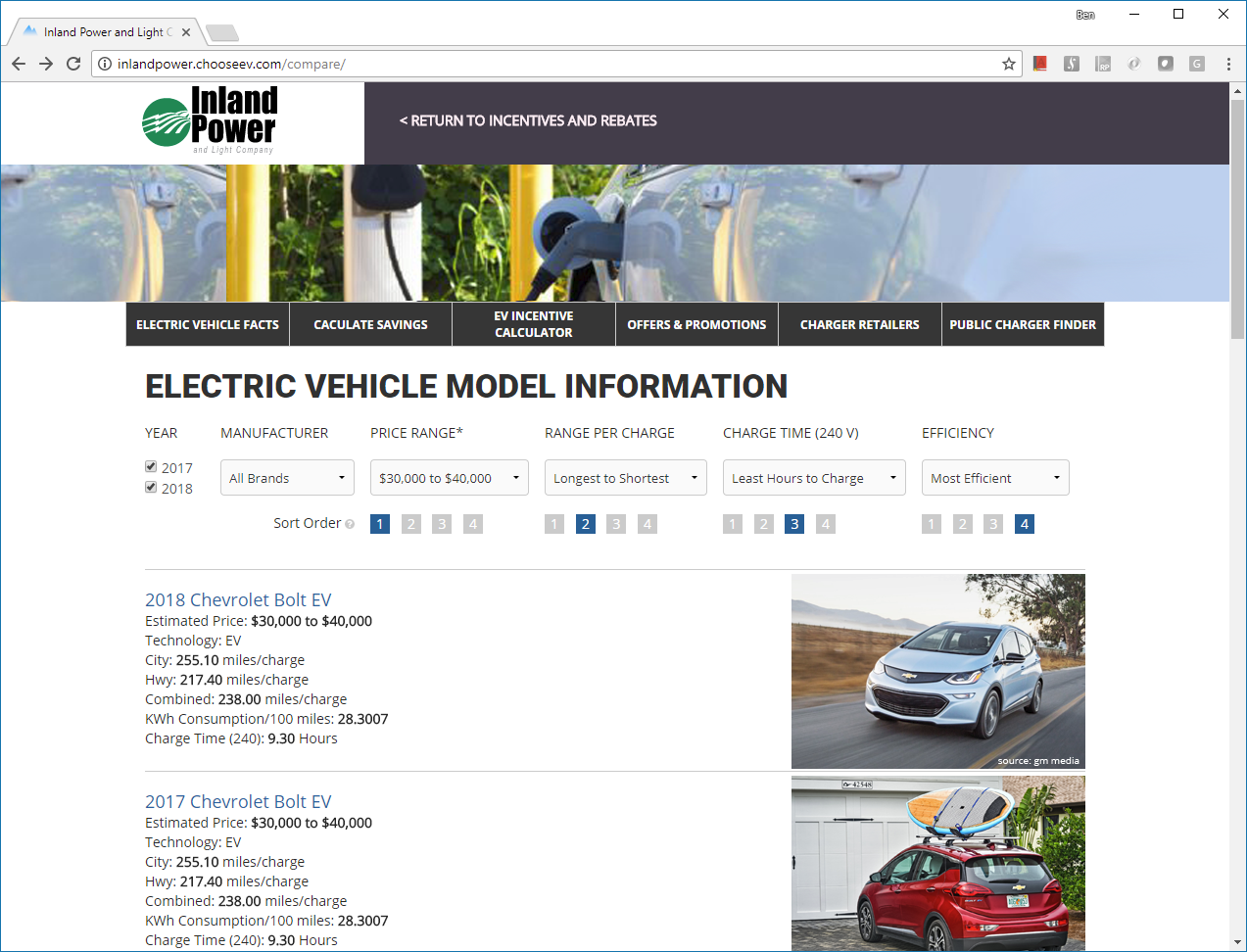Open the Chrome three-dot menu
Image resolution: width=1247 pixels, height=952 pixels.
(x=1228, y=64)
